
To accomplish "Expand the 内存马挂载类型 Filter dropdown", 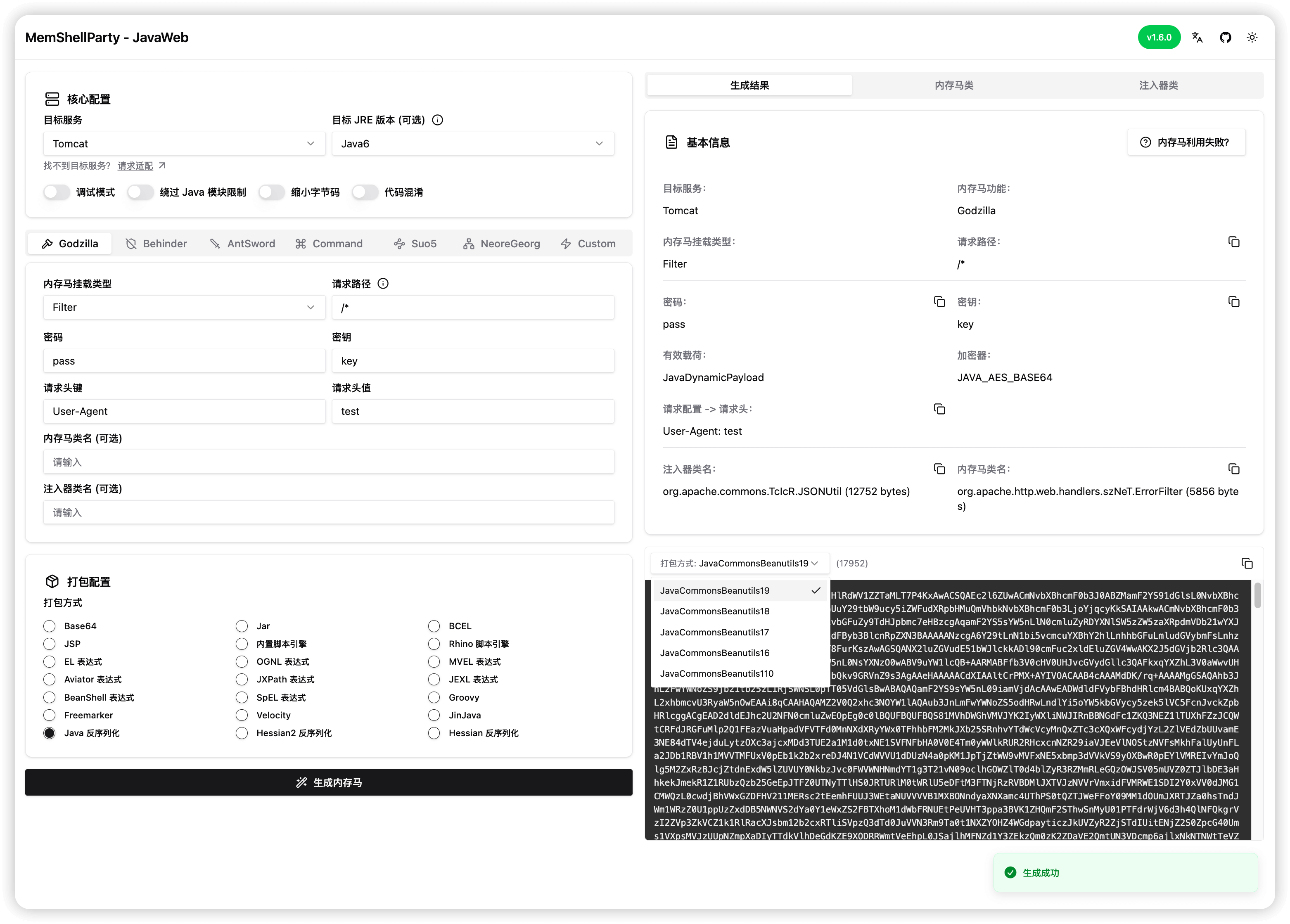I will click(184, 308).
